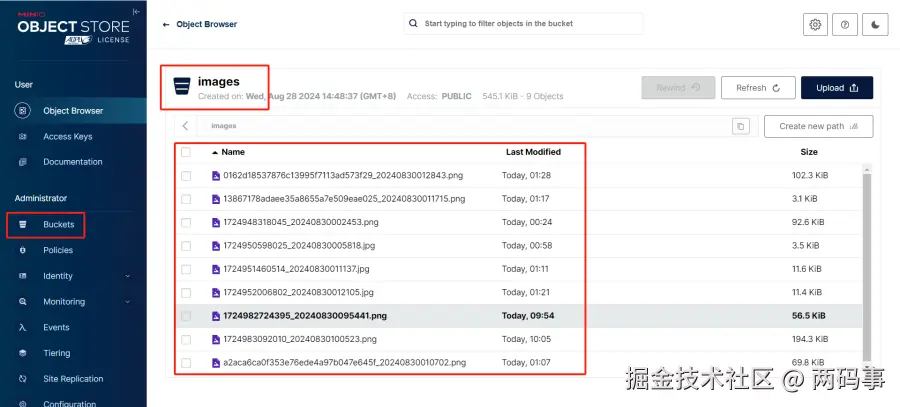Image resolution: width=900 pixels, height=407 pixels.
Task: Select file 1724952006802_20240830012105.jpg
Action: (x=298, y=292)
